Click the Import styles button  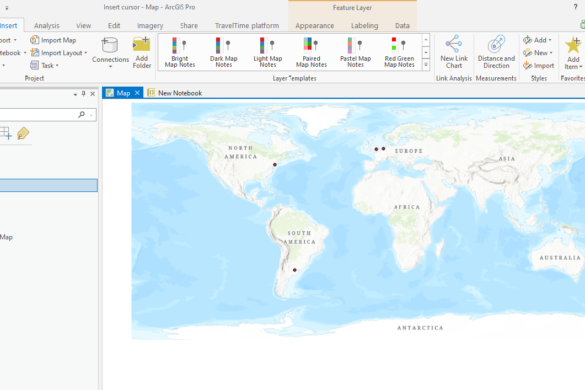click(539, 66)
